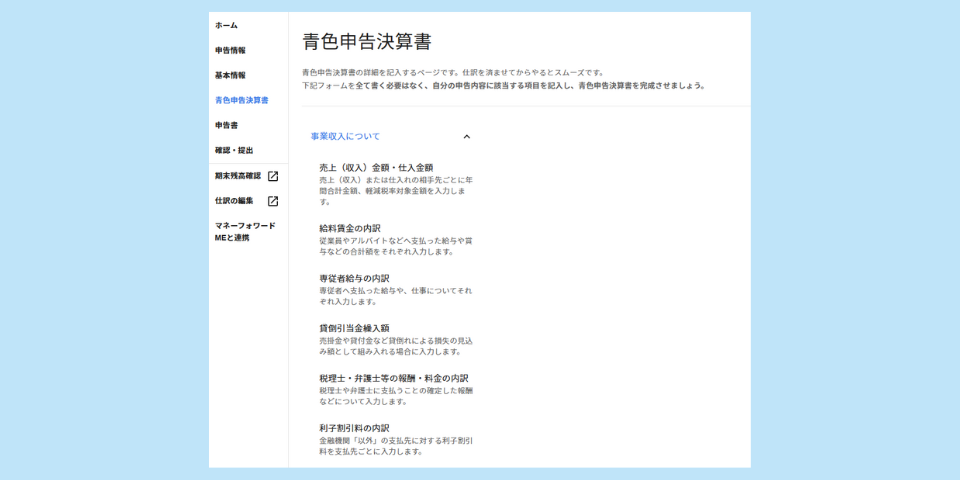The image size is (960, 480).
Task: Open 売上（収入）金額・仕入金額 entry
Action: click(375, 168)
